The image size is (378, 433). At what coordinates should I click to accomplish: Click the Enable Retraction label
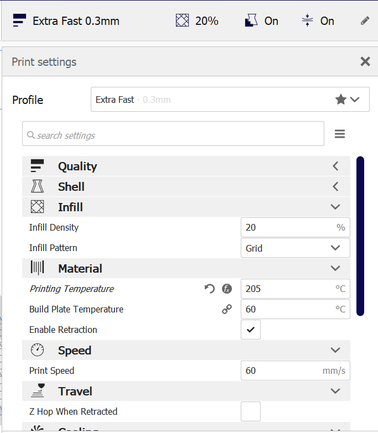click(63, 330)
